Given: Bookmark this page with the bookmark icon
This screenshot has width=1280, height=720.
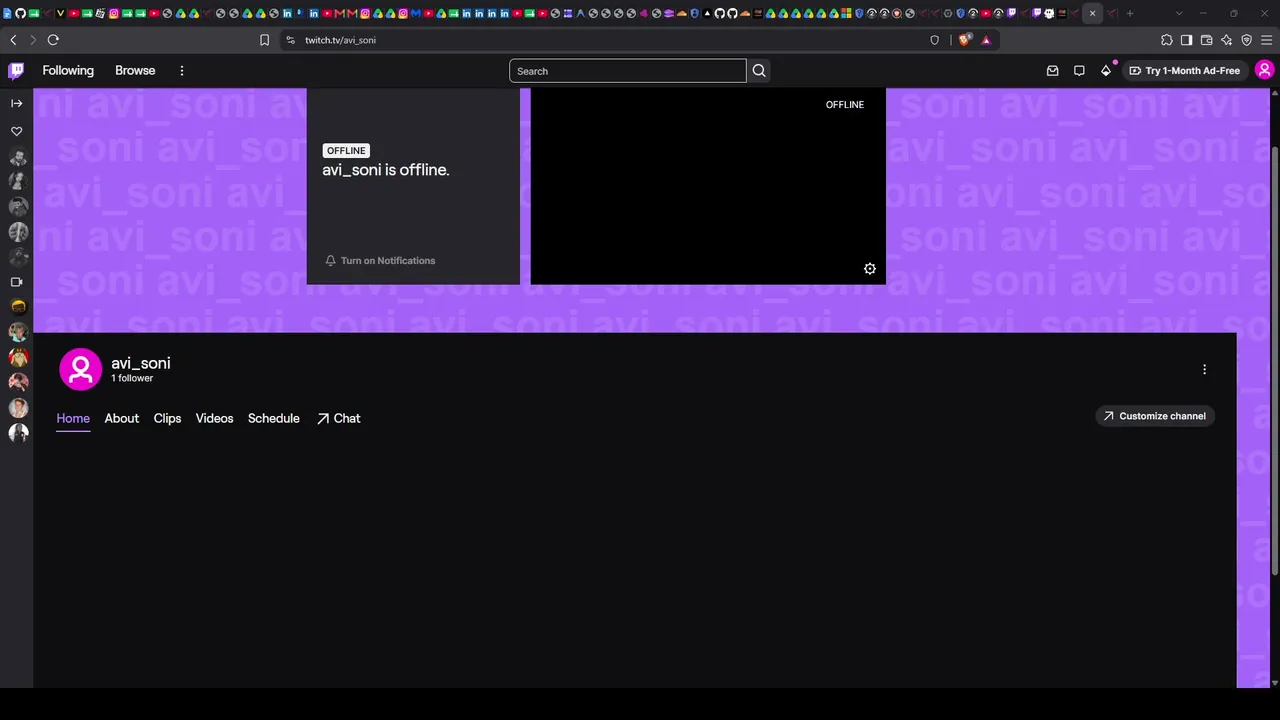Looking at the screenshot, I should click(264, 40).
